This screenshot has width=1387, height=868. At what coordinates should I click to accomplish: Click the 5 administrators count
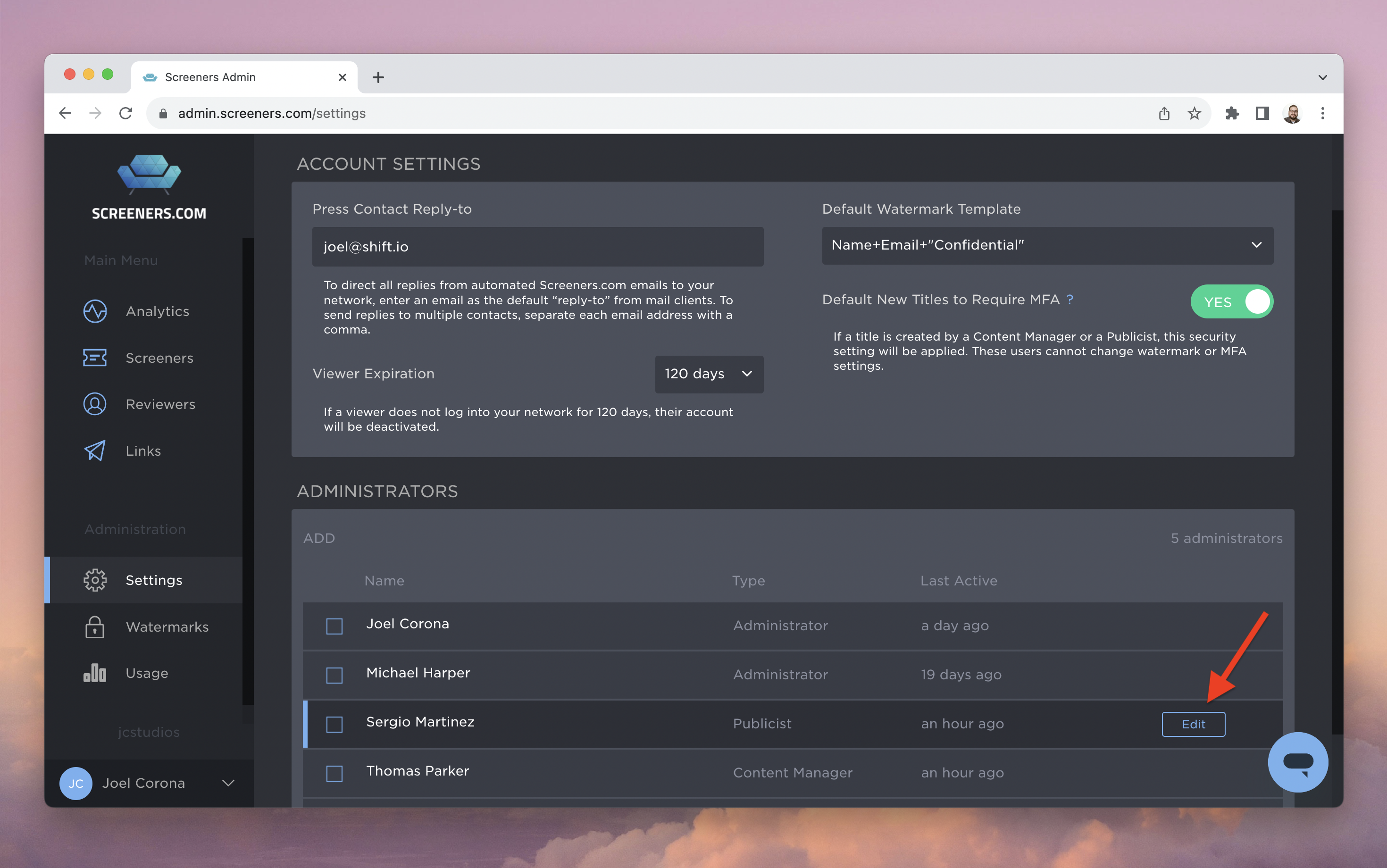point(1226,538)
